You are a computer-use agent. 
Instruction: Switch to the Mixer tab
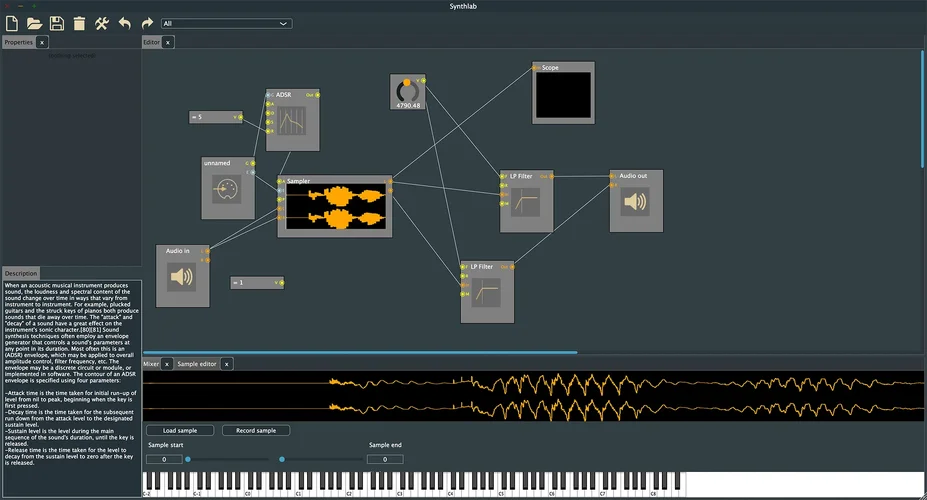coord(151,364)
